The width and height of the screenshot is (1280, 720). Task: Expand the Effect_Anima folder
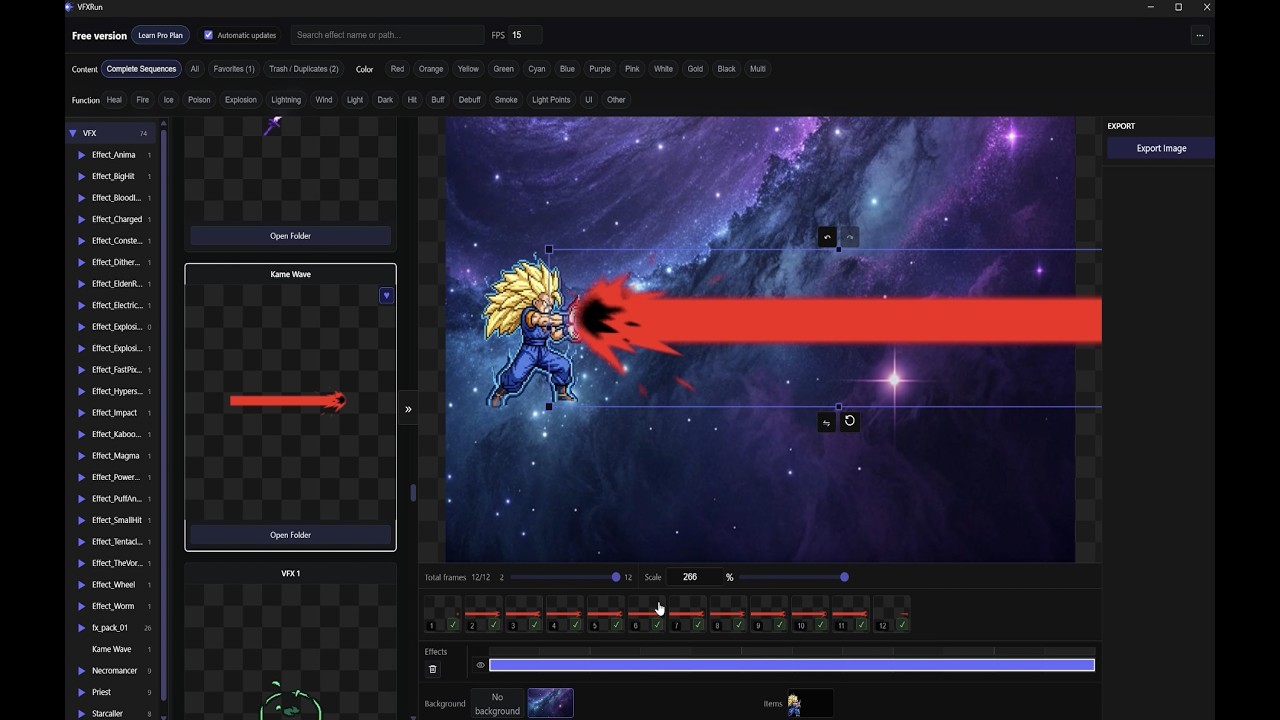pos(81,155)
